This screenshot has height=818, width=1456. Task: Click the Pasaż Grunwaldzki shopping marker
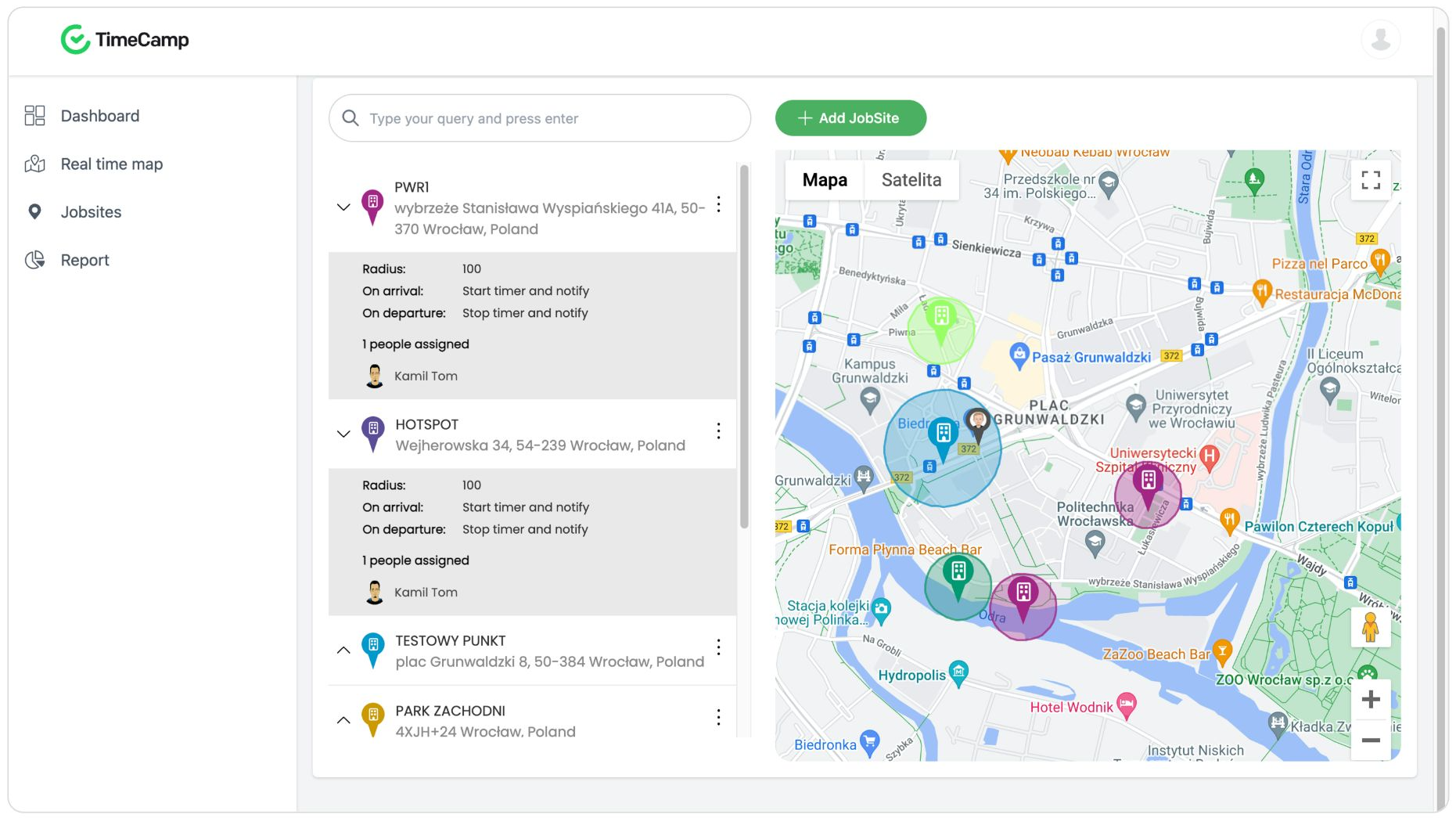pyautogui.click(x=1019, y=356)
